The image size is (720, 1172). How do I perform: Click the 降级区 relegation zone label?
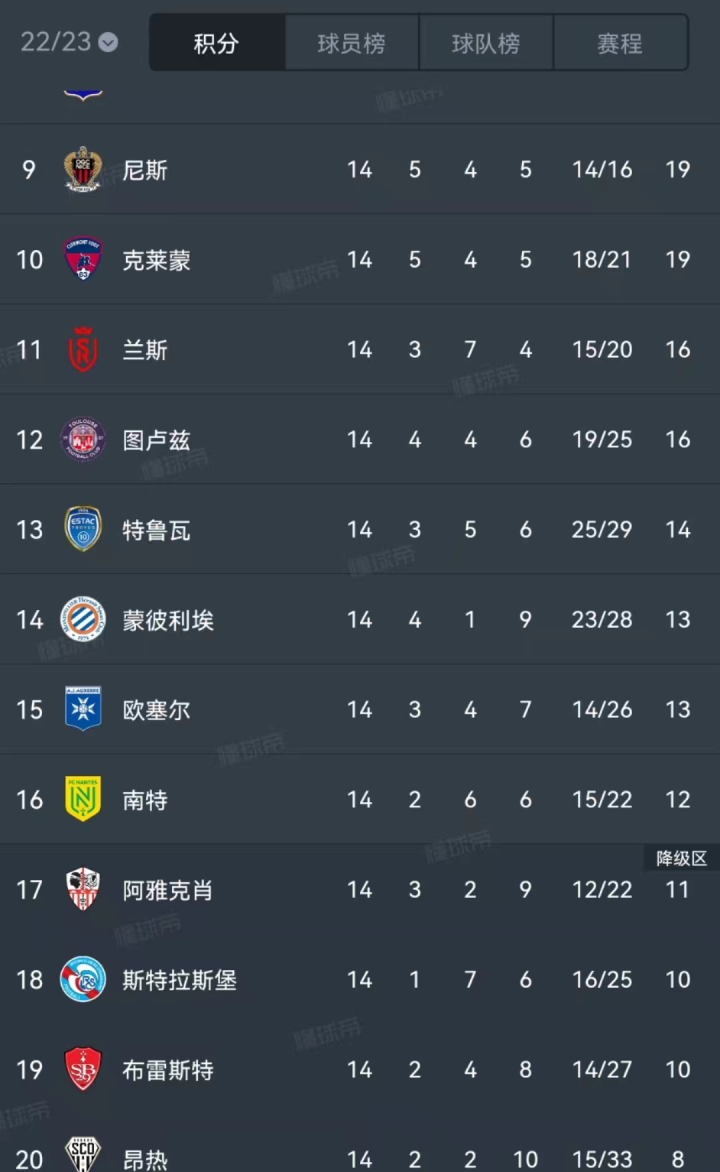(681, 858)
